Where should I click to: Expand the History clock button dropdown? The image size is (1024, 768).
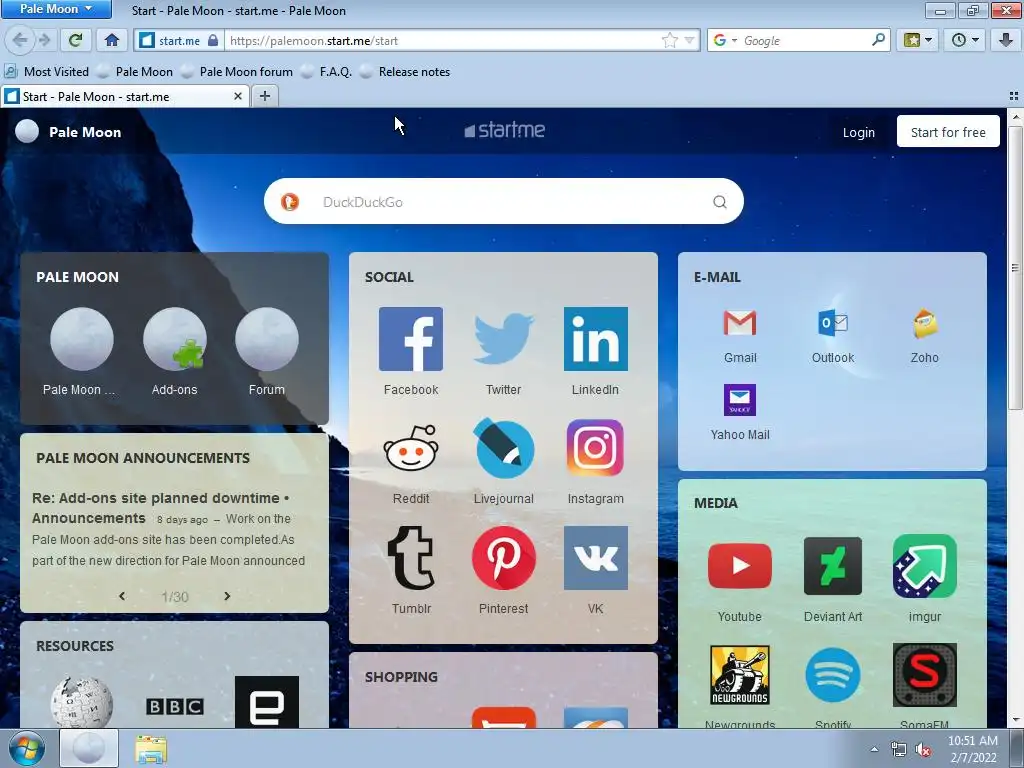coord(976,40)
